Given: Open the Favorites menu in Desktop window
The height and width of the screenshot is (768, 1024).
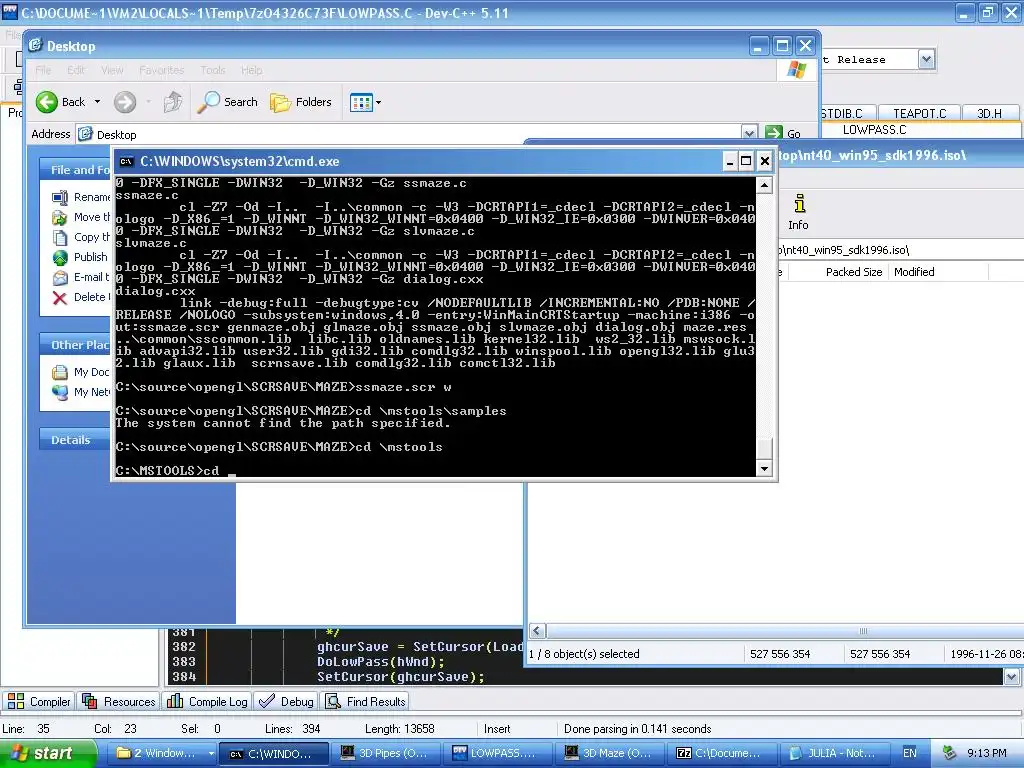Looking at the screenshot, I should 161,70.
